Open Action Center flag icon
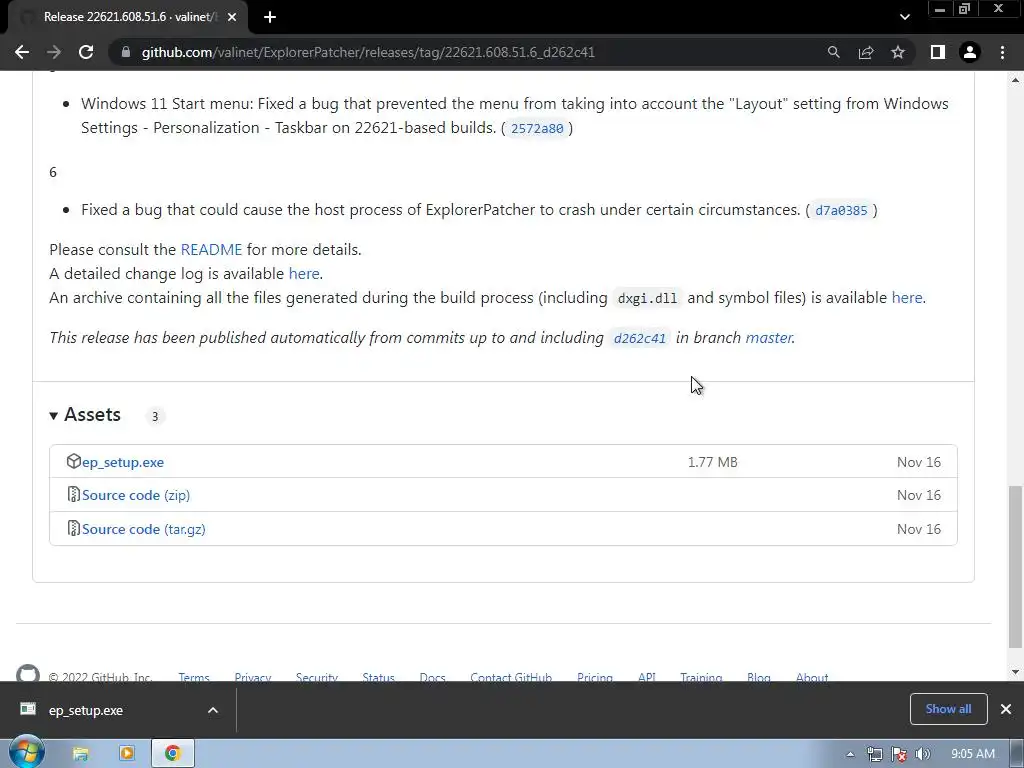The height and width of the screenshot is (768, 1024). click(899, 754)
